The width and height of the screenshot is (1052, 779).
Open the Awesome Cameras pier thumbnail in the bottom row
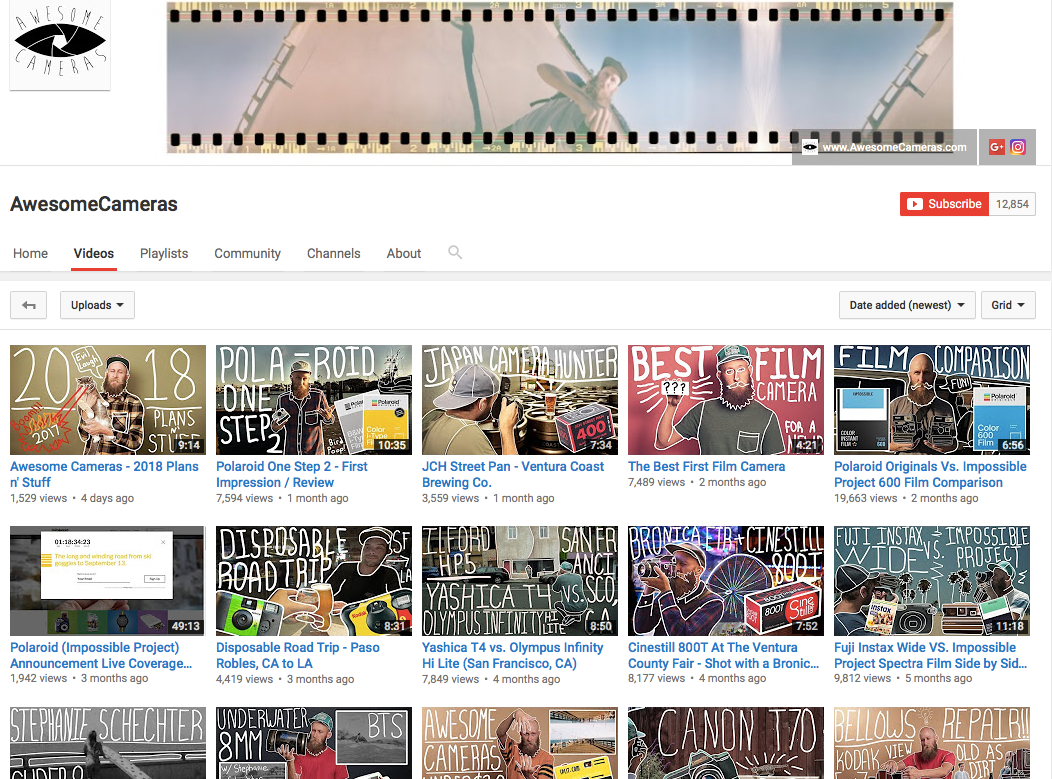[520, 743]
